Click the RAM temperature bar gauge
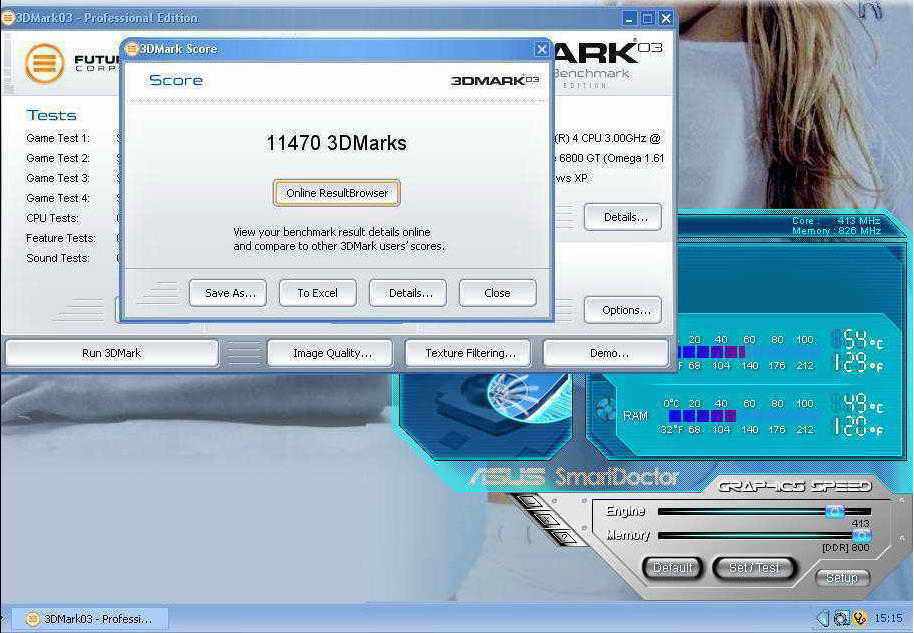Viewport: 914px width, 633px height. [x=702, y=416]
